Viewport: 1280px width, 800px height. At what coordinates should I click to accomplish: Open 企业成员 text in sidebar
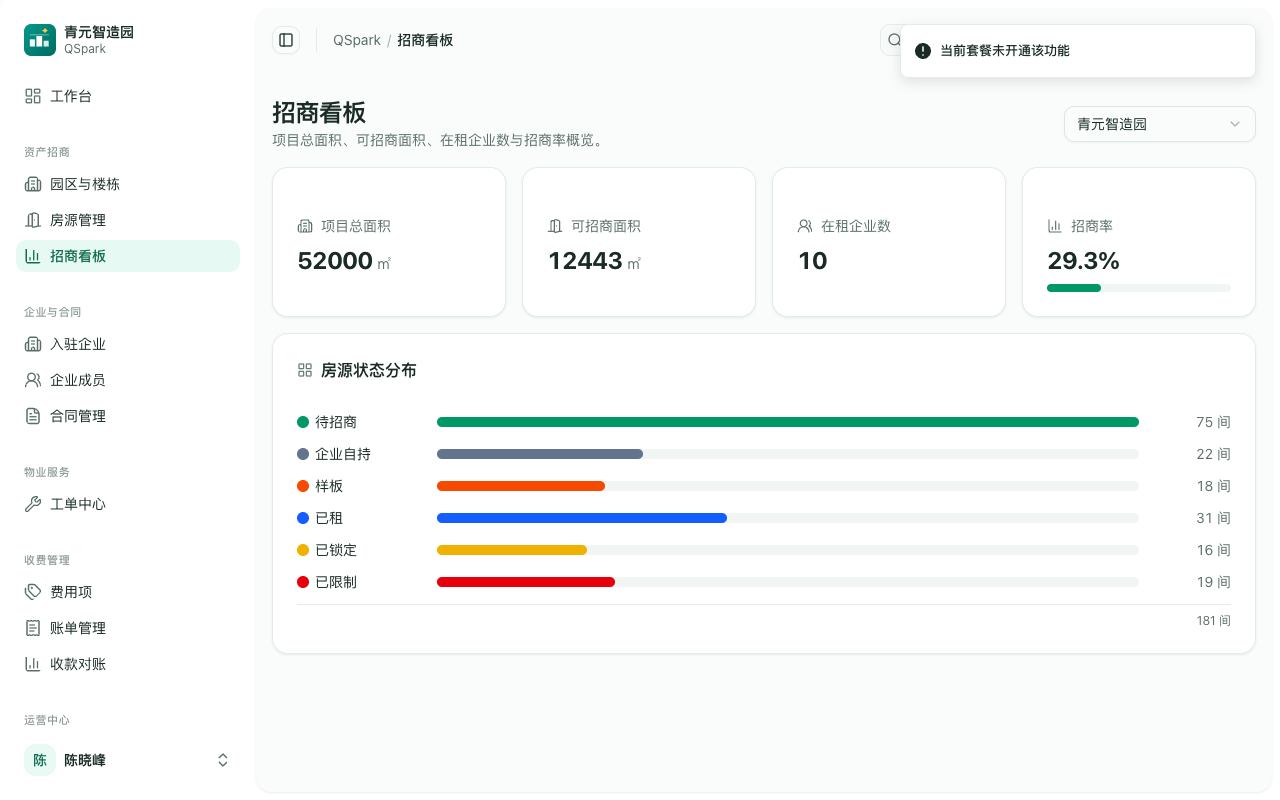click(78, 380)
